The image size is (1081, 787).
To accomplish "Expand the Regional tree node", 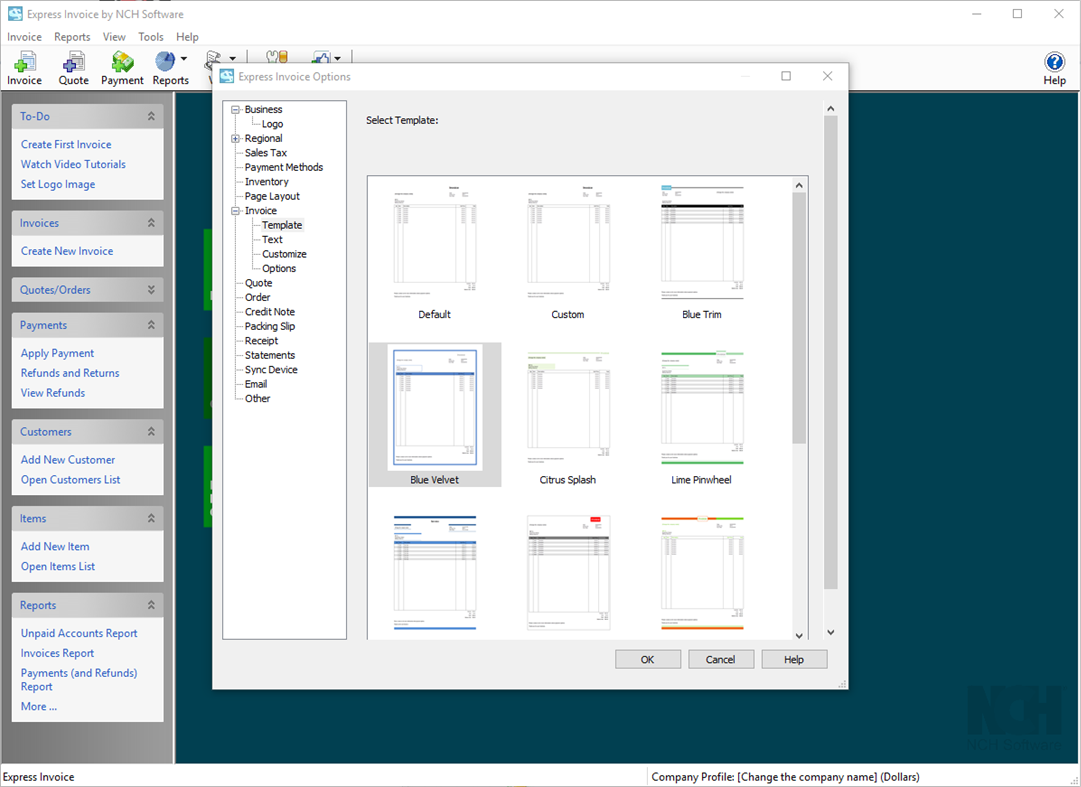I will (x=233, y=138).
